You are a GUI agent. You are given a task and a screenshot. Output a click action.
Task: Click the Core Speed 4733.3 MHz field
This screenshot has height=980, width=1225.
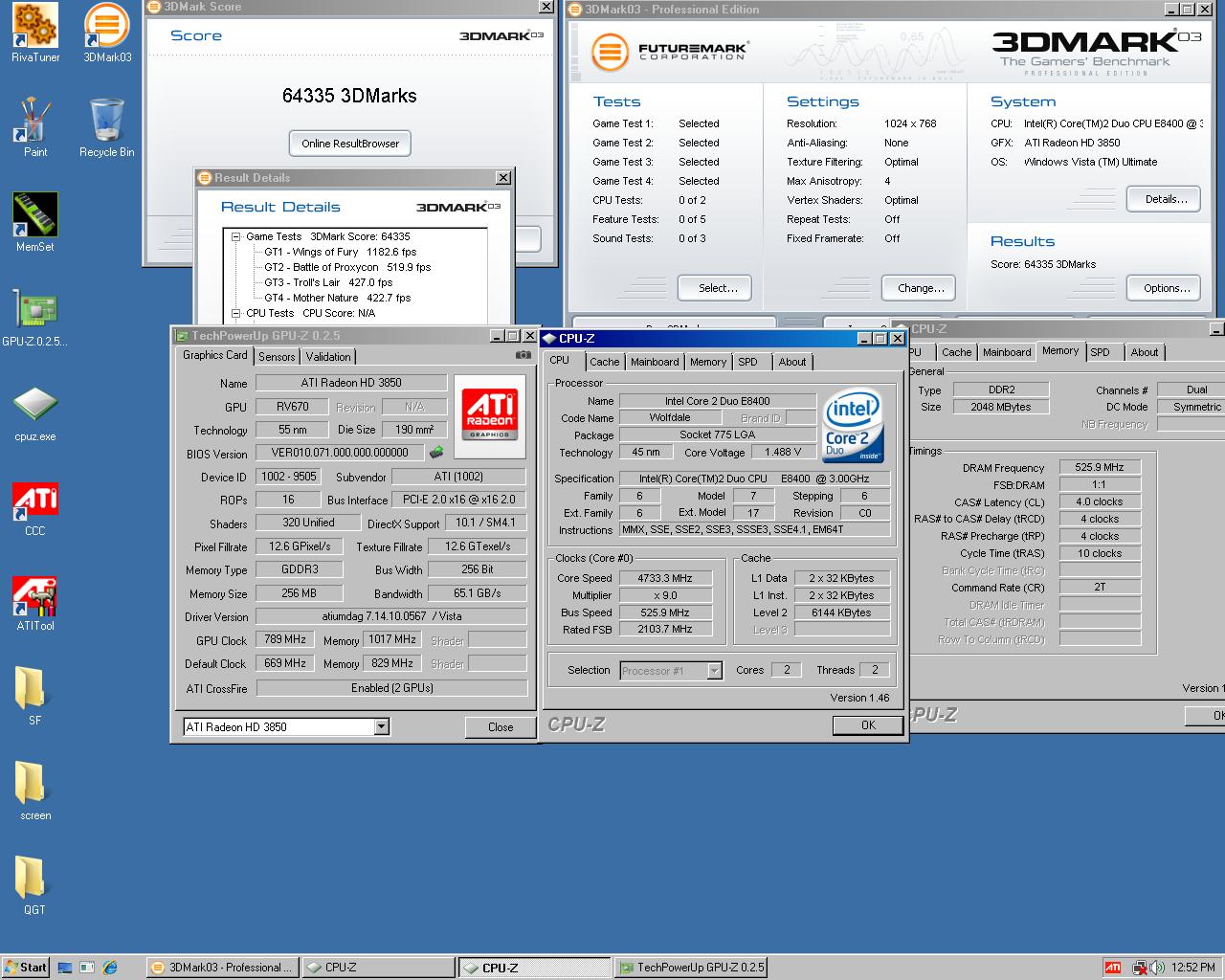665,578
